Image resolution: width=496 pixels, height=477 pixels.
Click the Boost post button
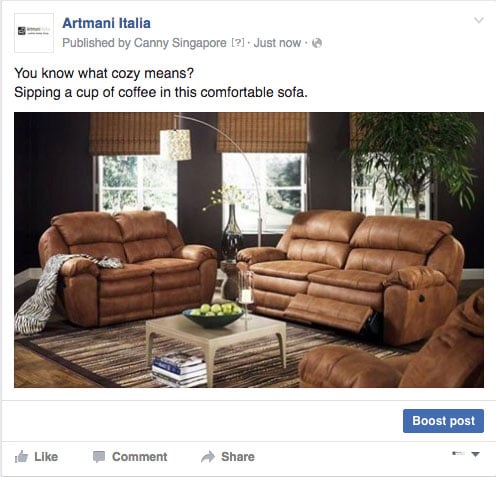point(443,421)
